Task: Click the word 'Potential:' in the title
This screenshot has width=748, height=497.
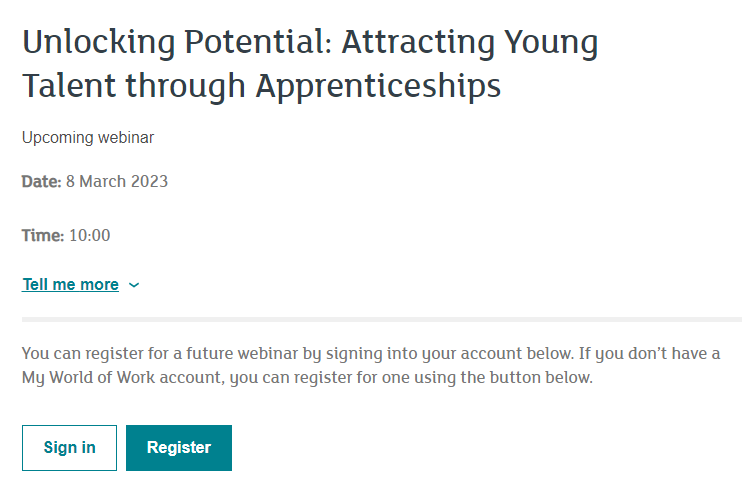Action: (258, 42)
